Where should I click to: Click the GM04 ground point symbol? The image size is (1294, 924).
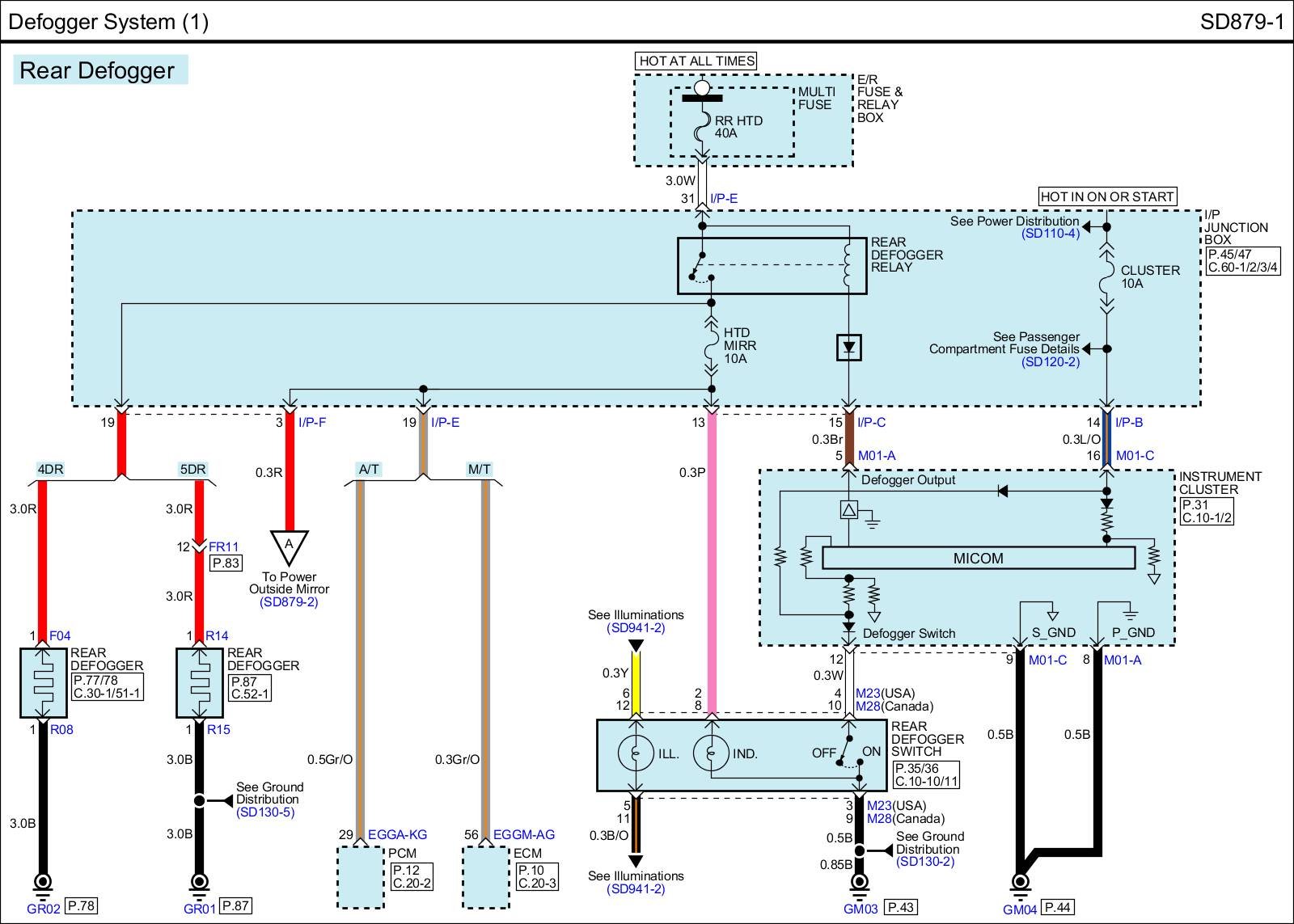coord(1021,882)
